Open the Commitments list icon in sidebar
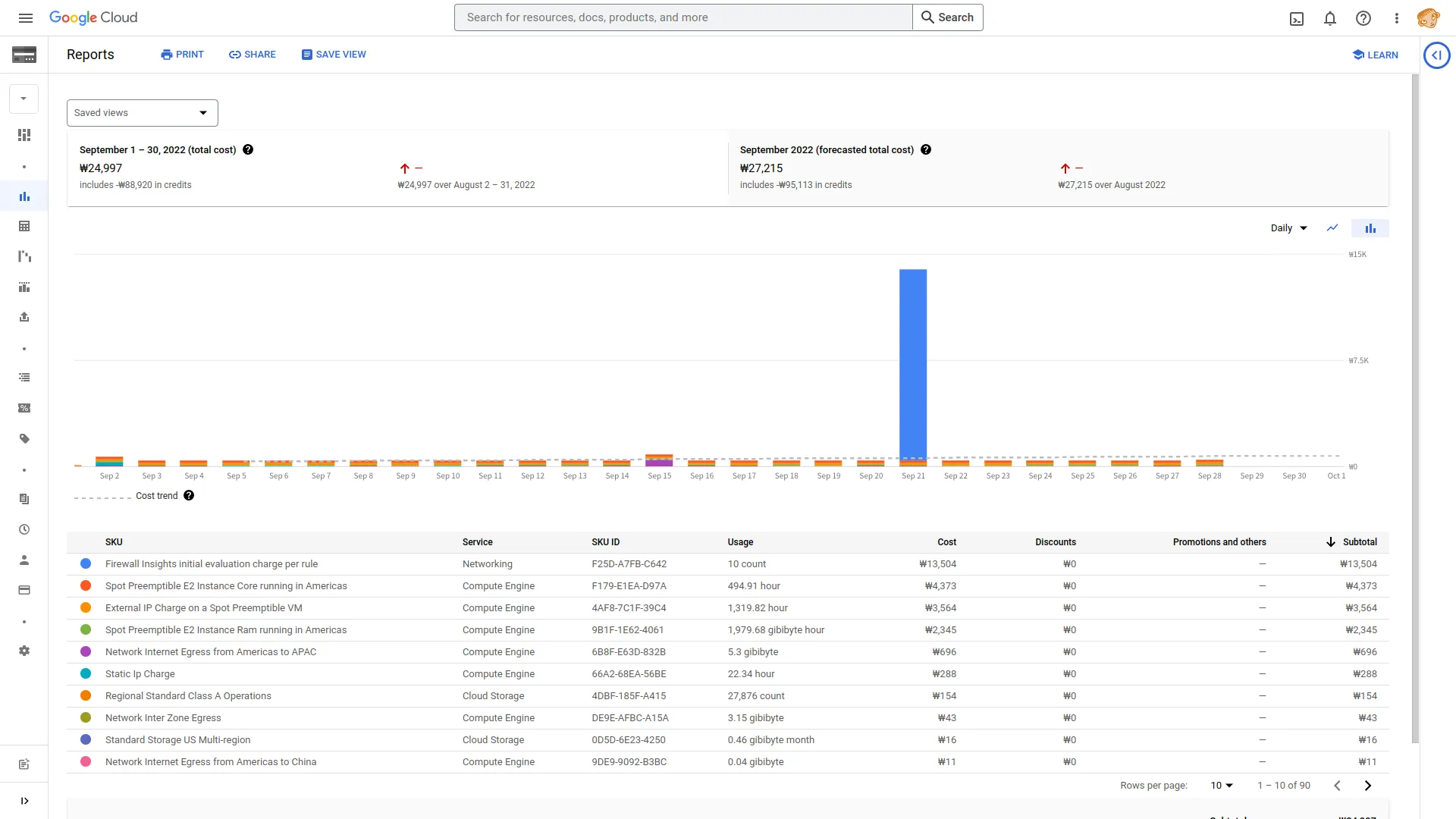The height and width of the screenshot is (819, 1456). point(24,378)
